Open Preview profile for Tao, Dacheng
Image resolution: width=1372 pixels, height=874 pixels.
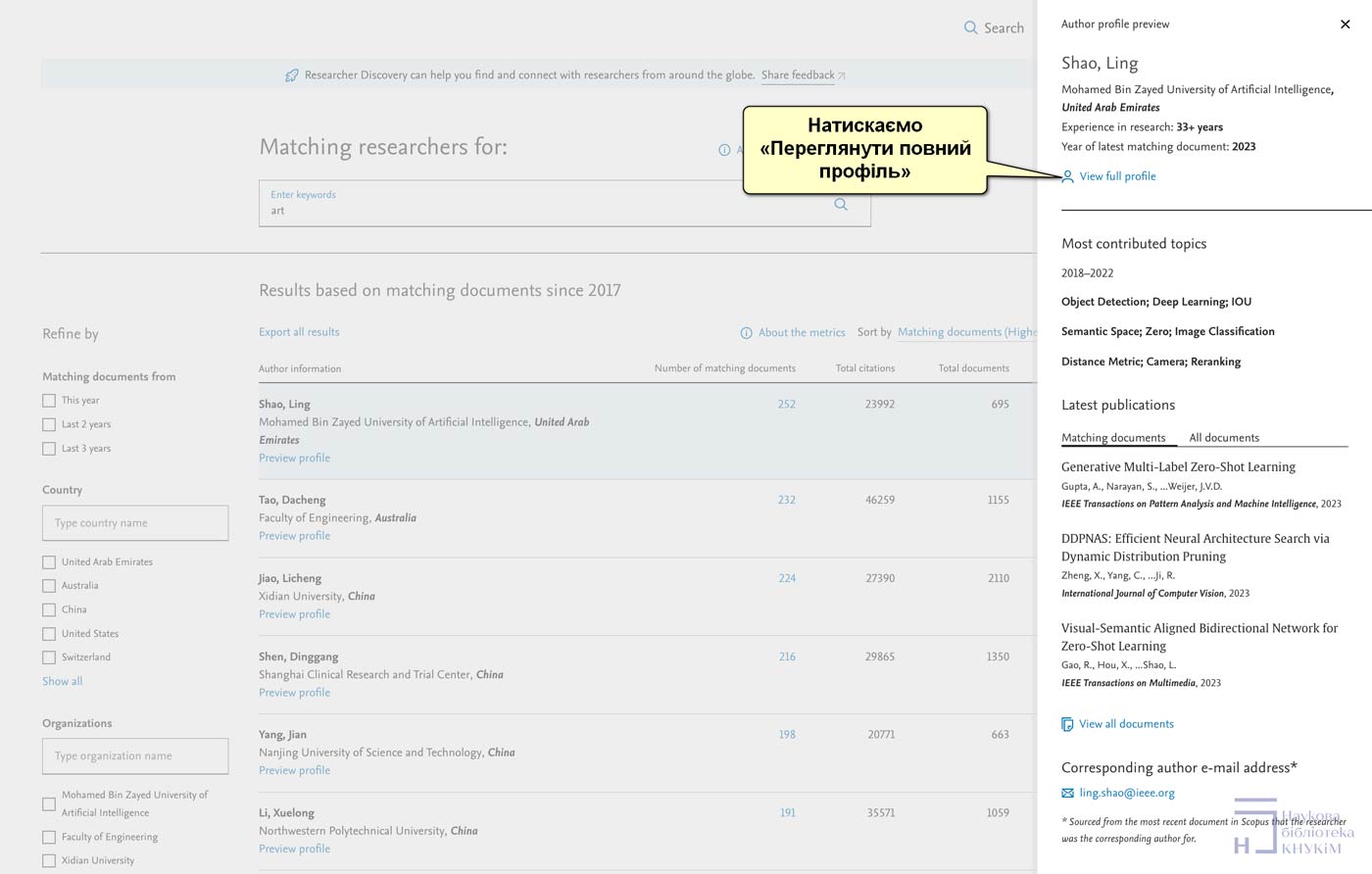pyautogui.click(x=294, y=536)
